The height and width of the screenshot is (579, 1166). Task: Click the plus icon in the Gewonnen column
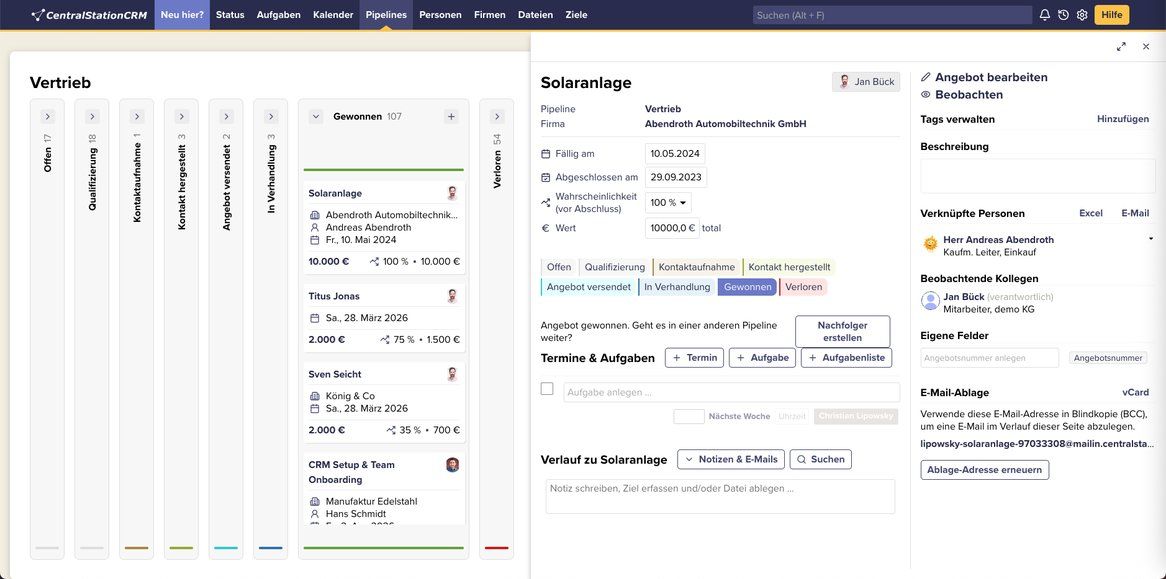pos(451,117)
